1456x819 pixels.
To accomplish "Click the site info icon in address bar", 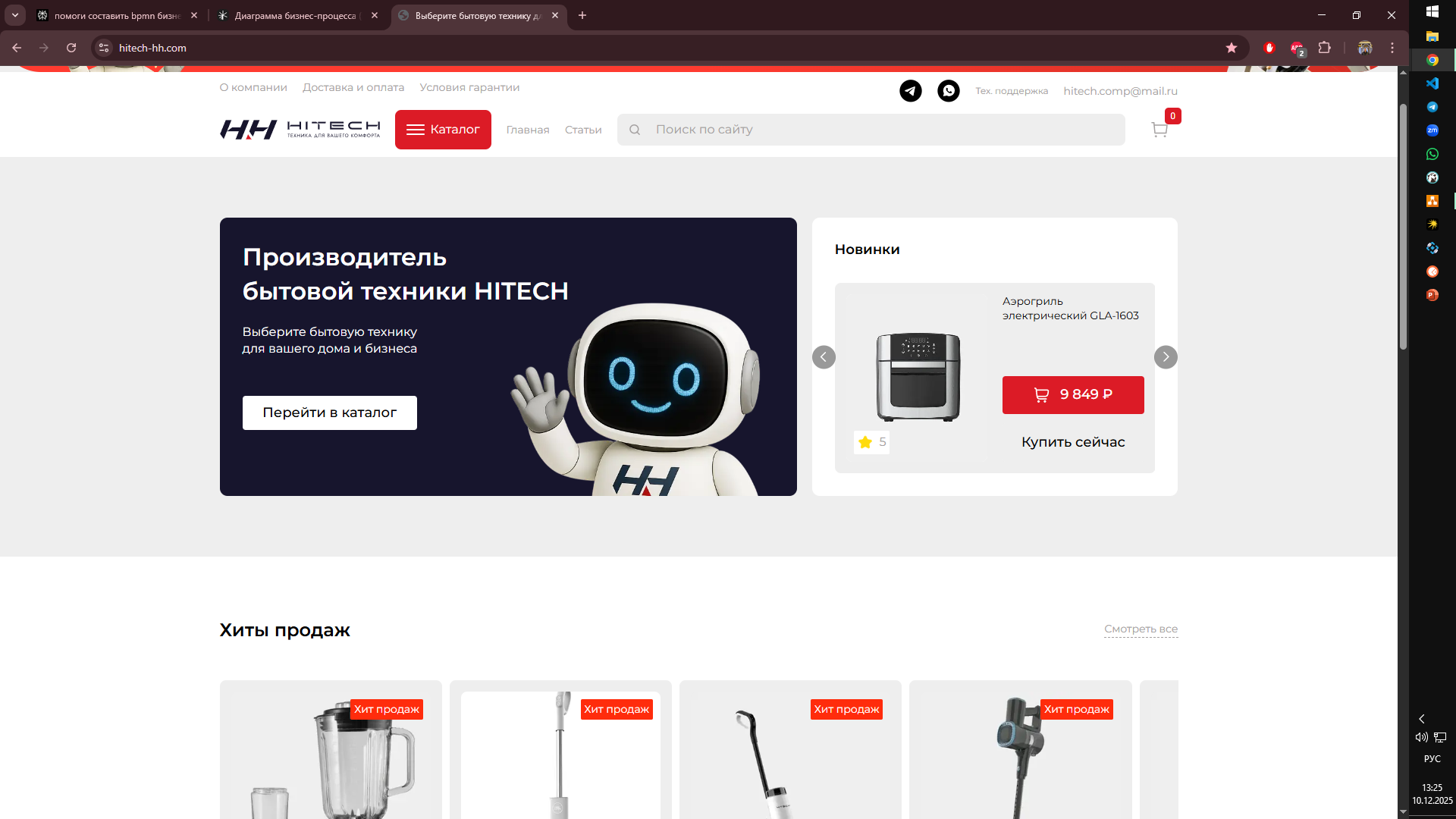I will tap(104, 48).
